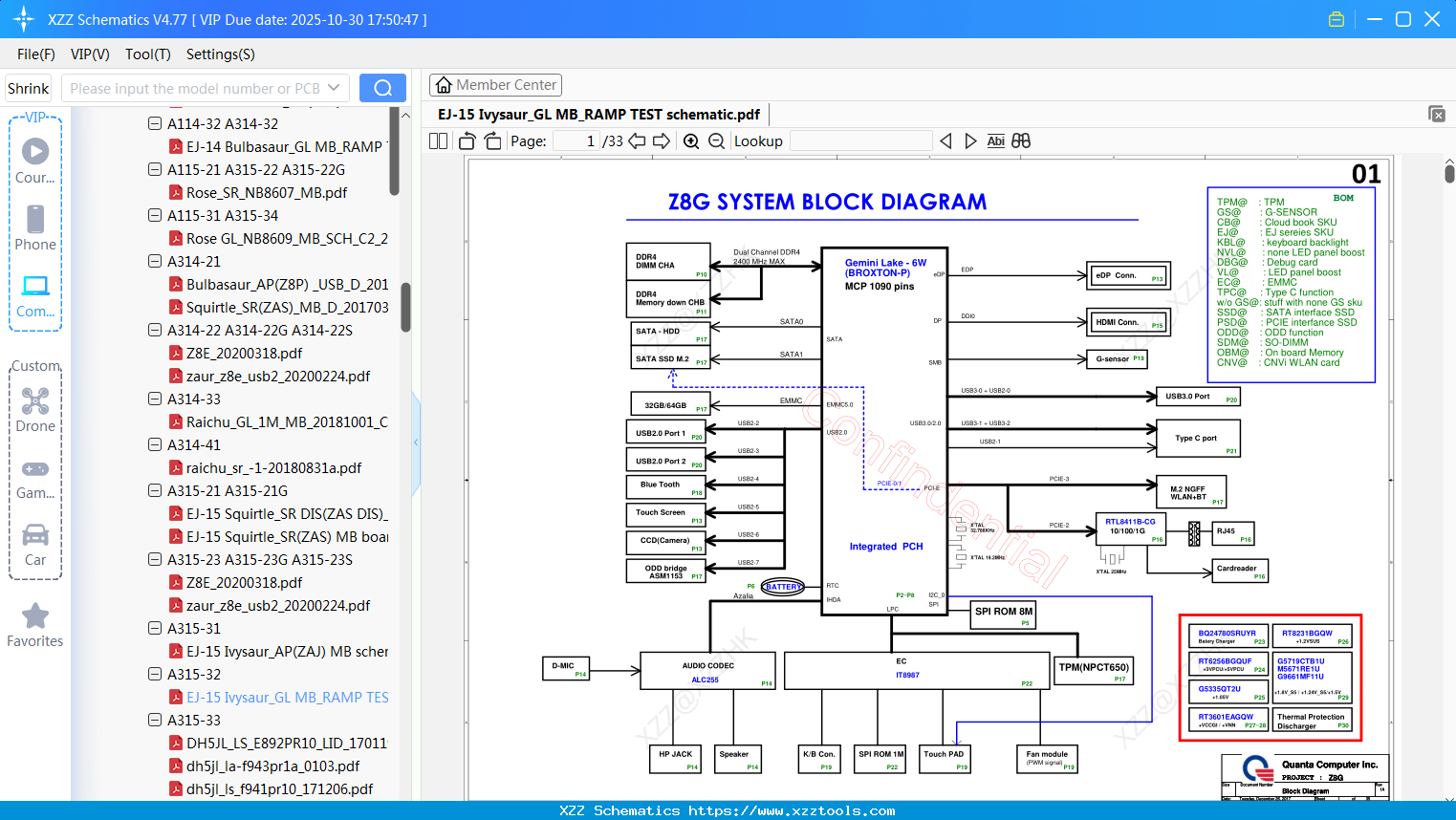
Task: Click the Abi text-match icon
Action: point(996,141)
